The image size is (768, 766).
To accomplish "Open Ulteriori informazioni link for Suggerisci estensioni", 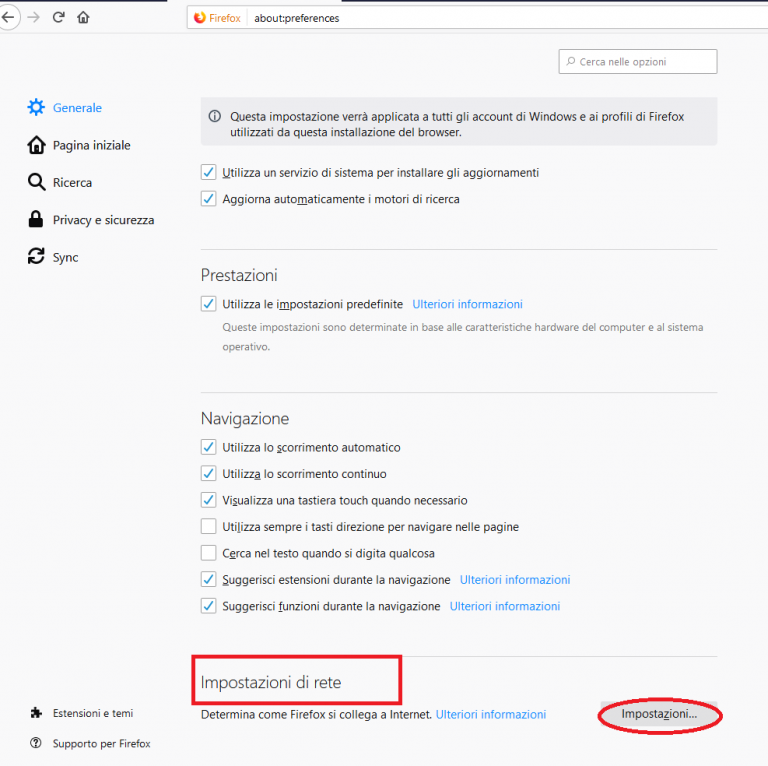I will pyautogui.click(x=515, y=580).
